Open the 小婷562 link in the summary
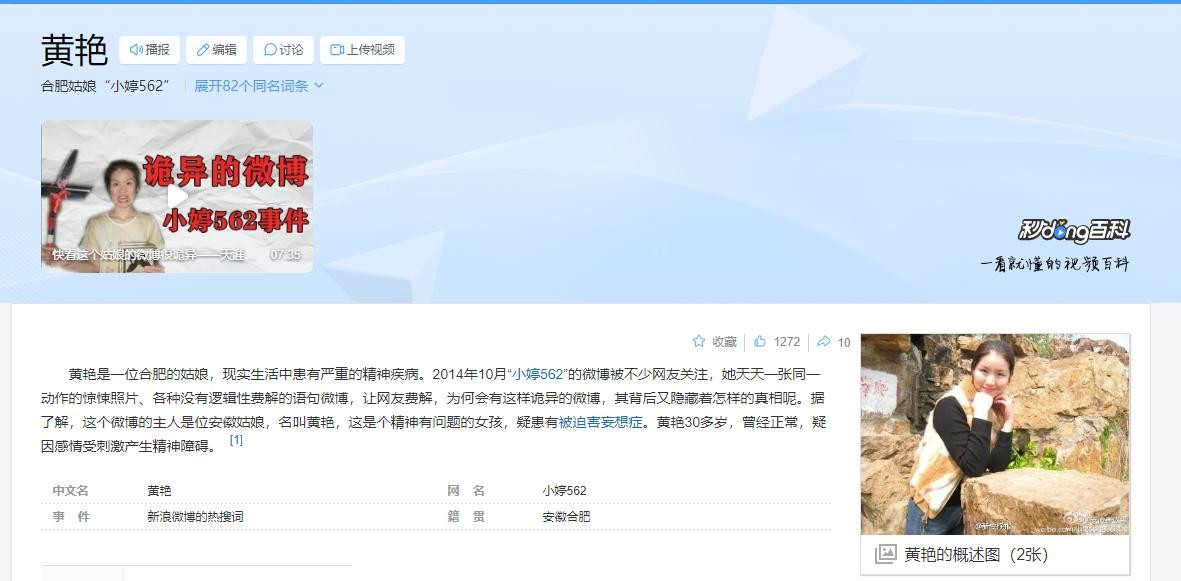 click(x=538, y=374)
